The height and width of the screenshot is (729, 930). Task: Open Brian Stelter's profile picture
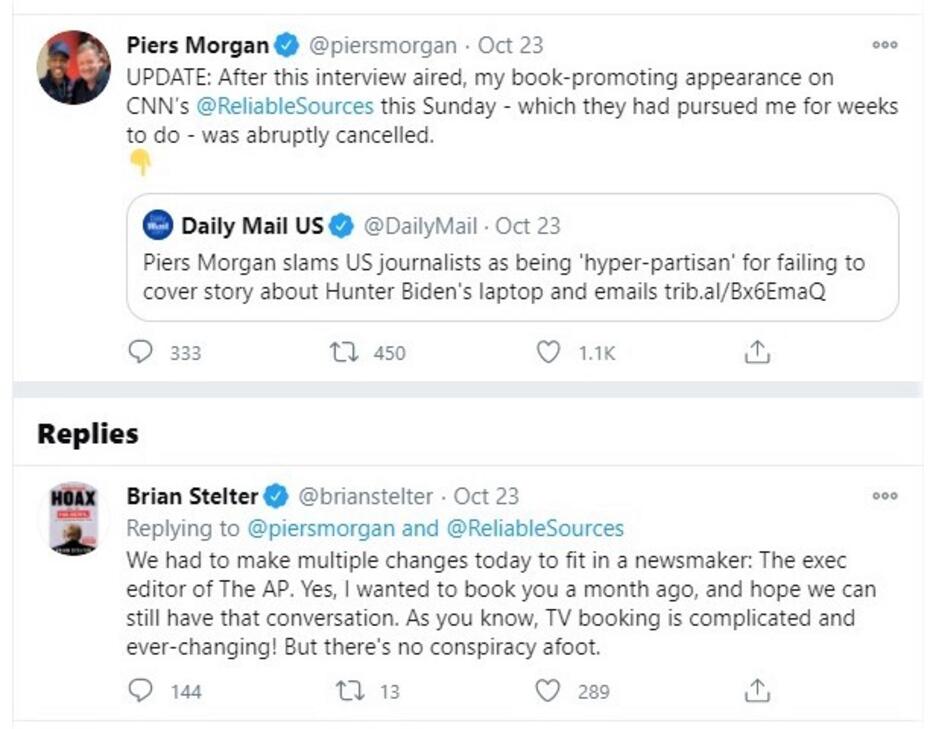pos(74,518)
